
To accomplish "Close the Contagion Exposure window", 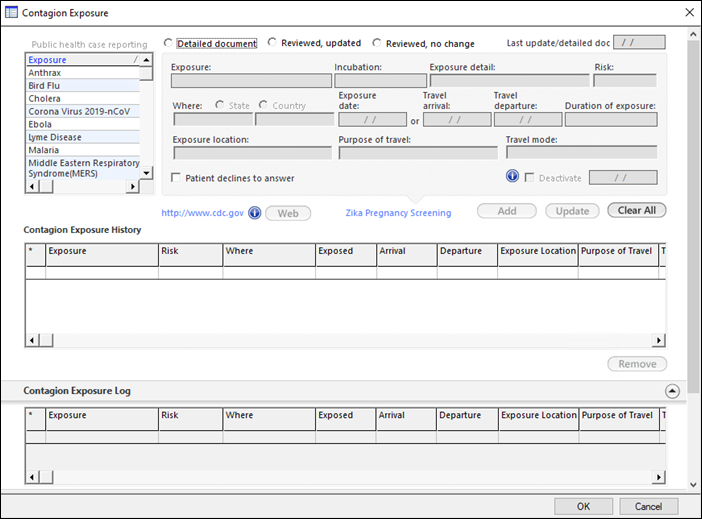I will pos(690,13).
